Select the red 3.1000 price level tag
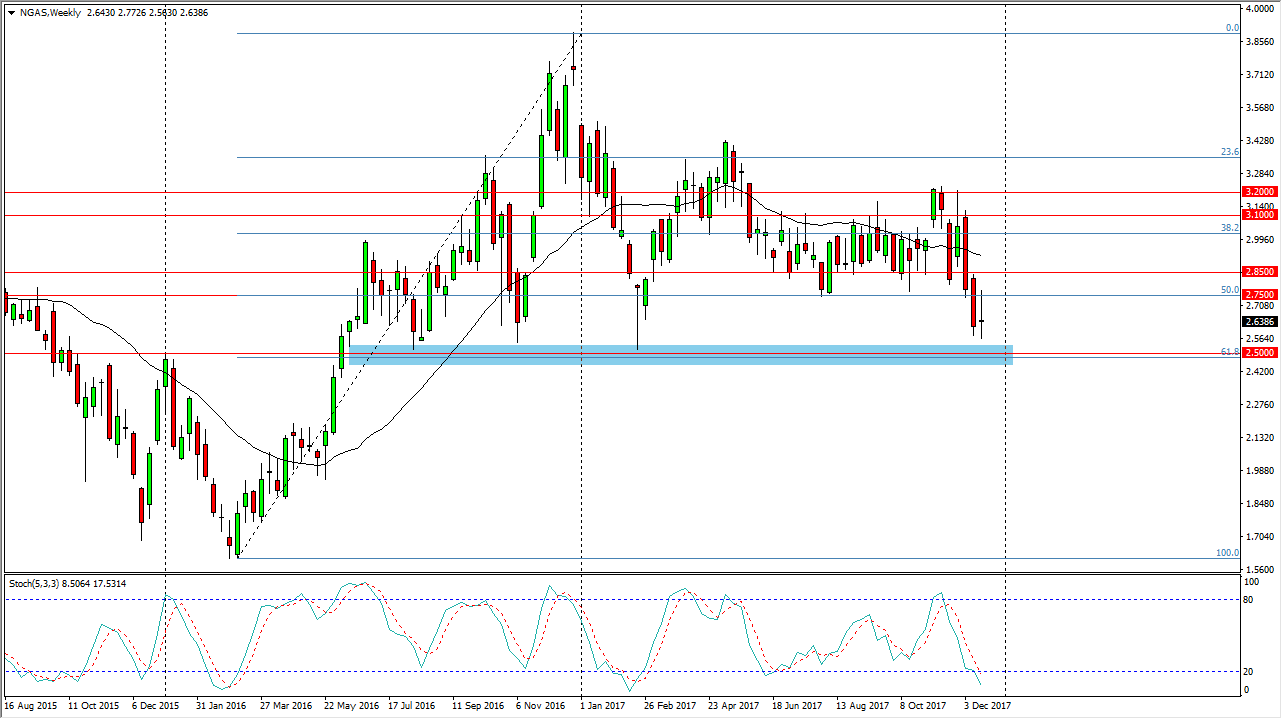This screenshot has height=719, width=1282. click(1258, 215)
